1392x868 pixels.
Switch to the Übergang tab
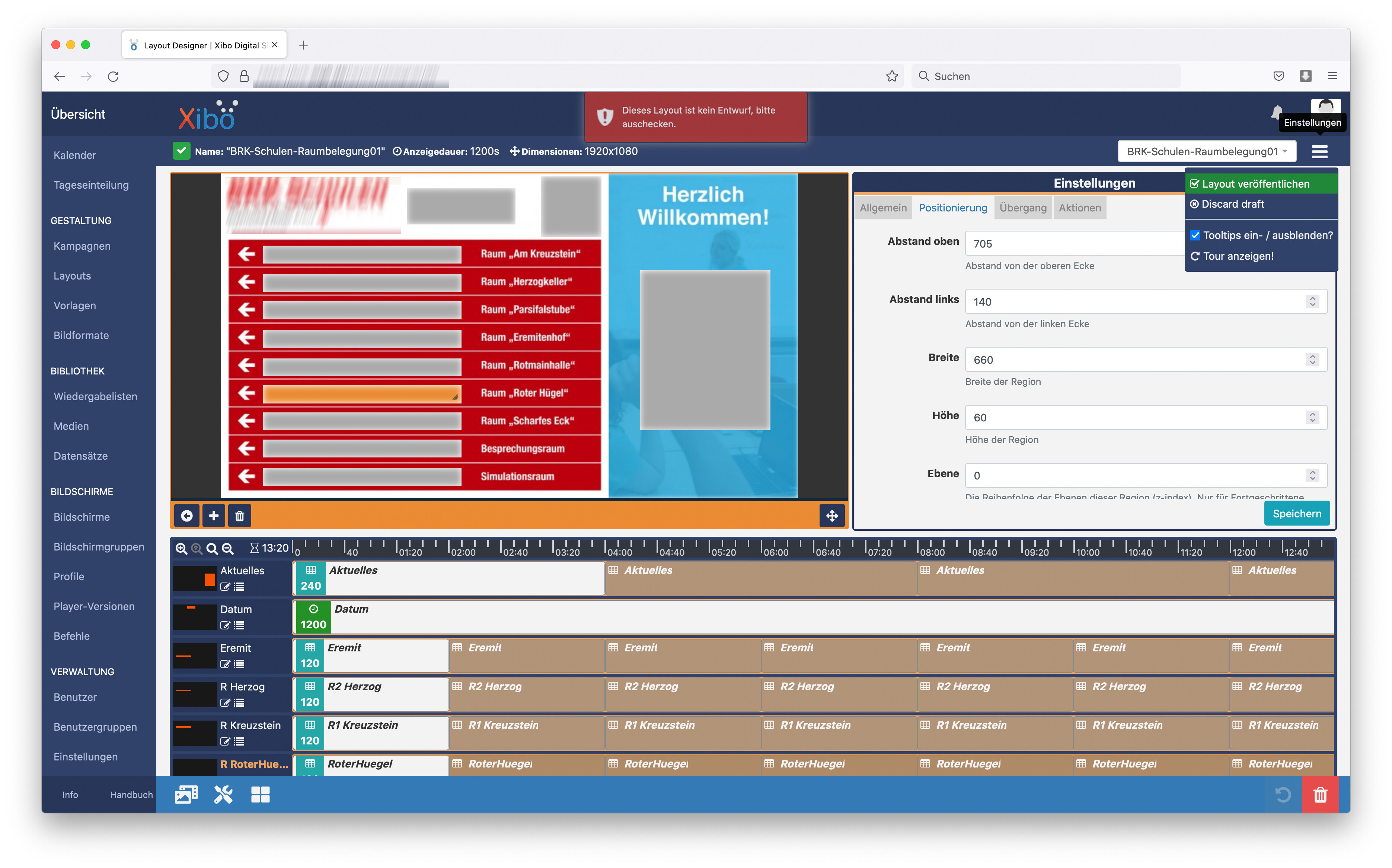point(1023,208)
